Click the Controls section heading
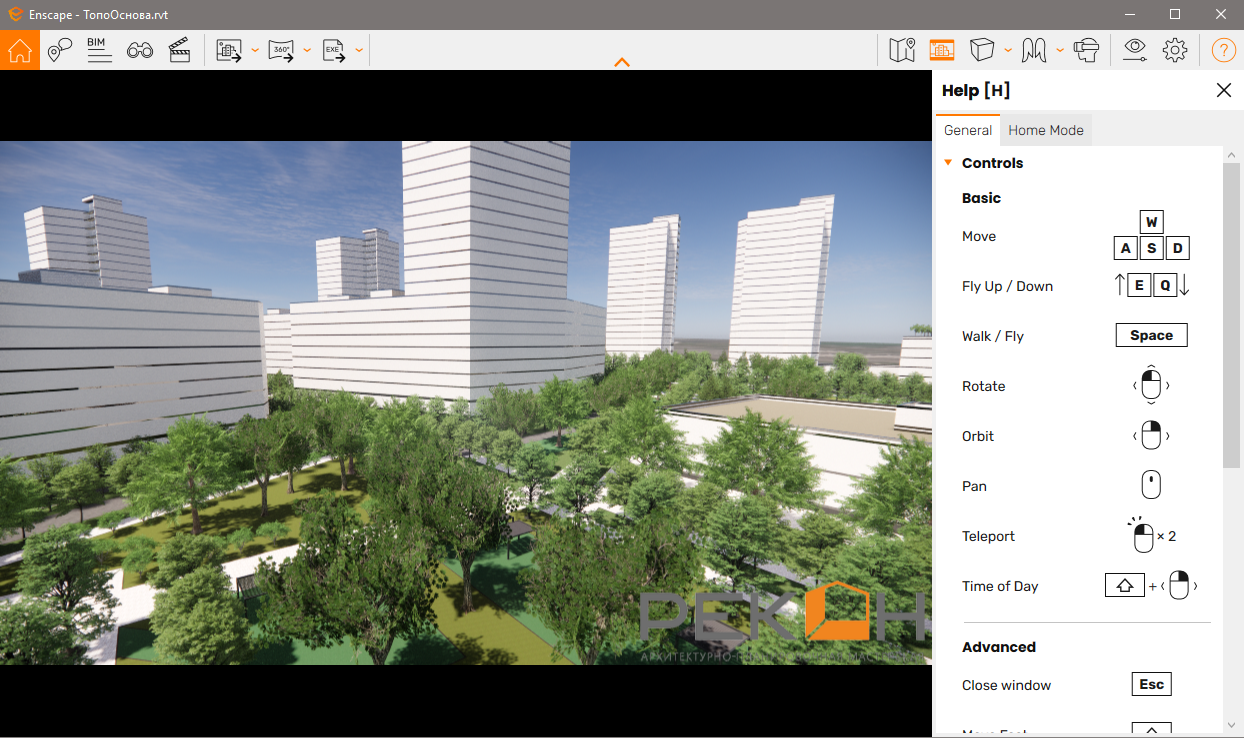 coord(992,163)
